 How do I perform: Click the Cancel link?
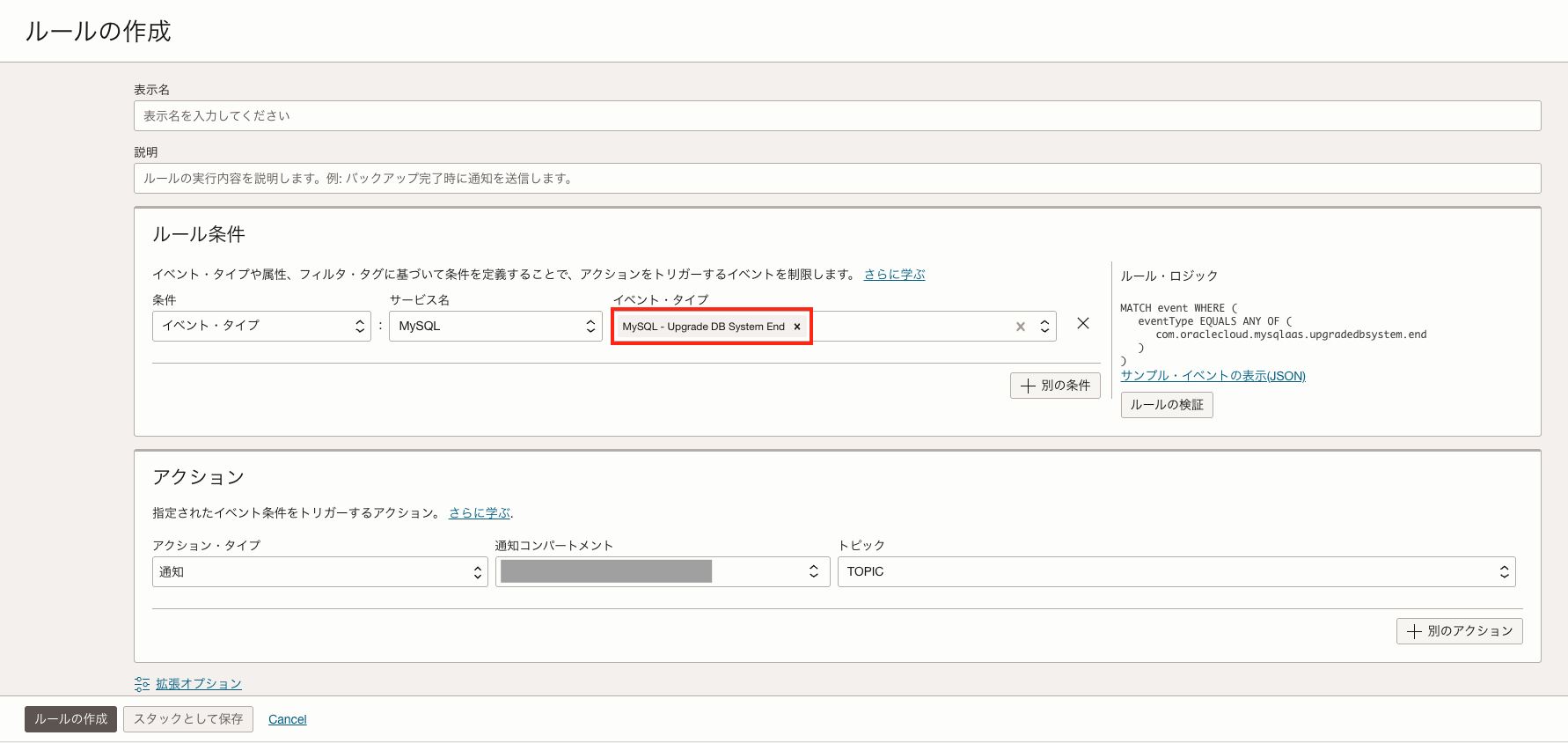click(x=287, y=720)
